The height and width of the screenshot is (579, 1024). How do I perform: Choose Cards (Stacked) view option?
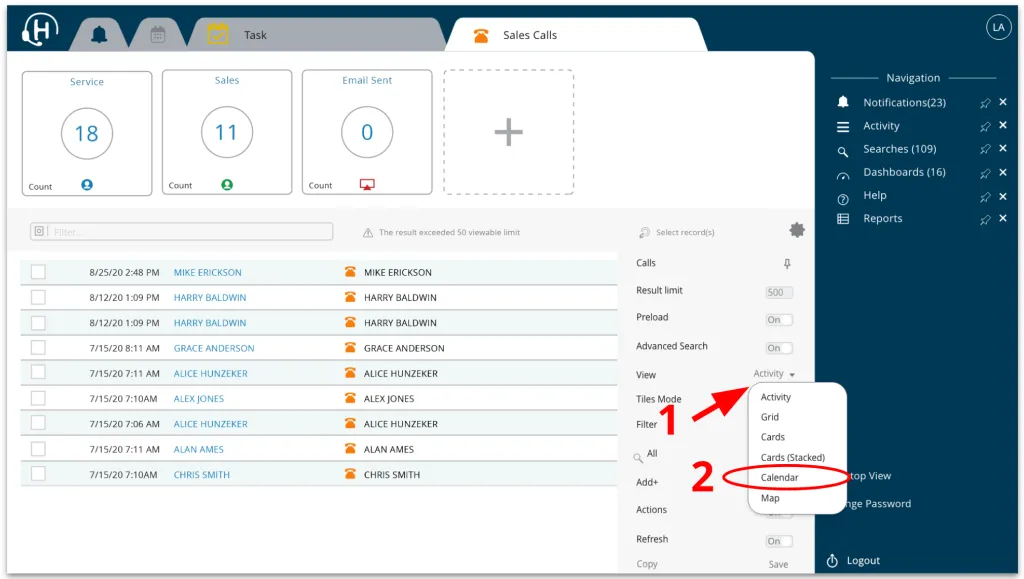pos(793,457)
